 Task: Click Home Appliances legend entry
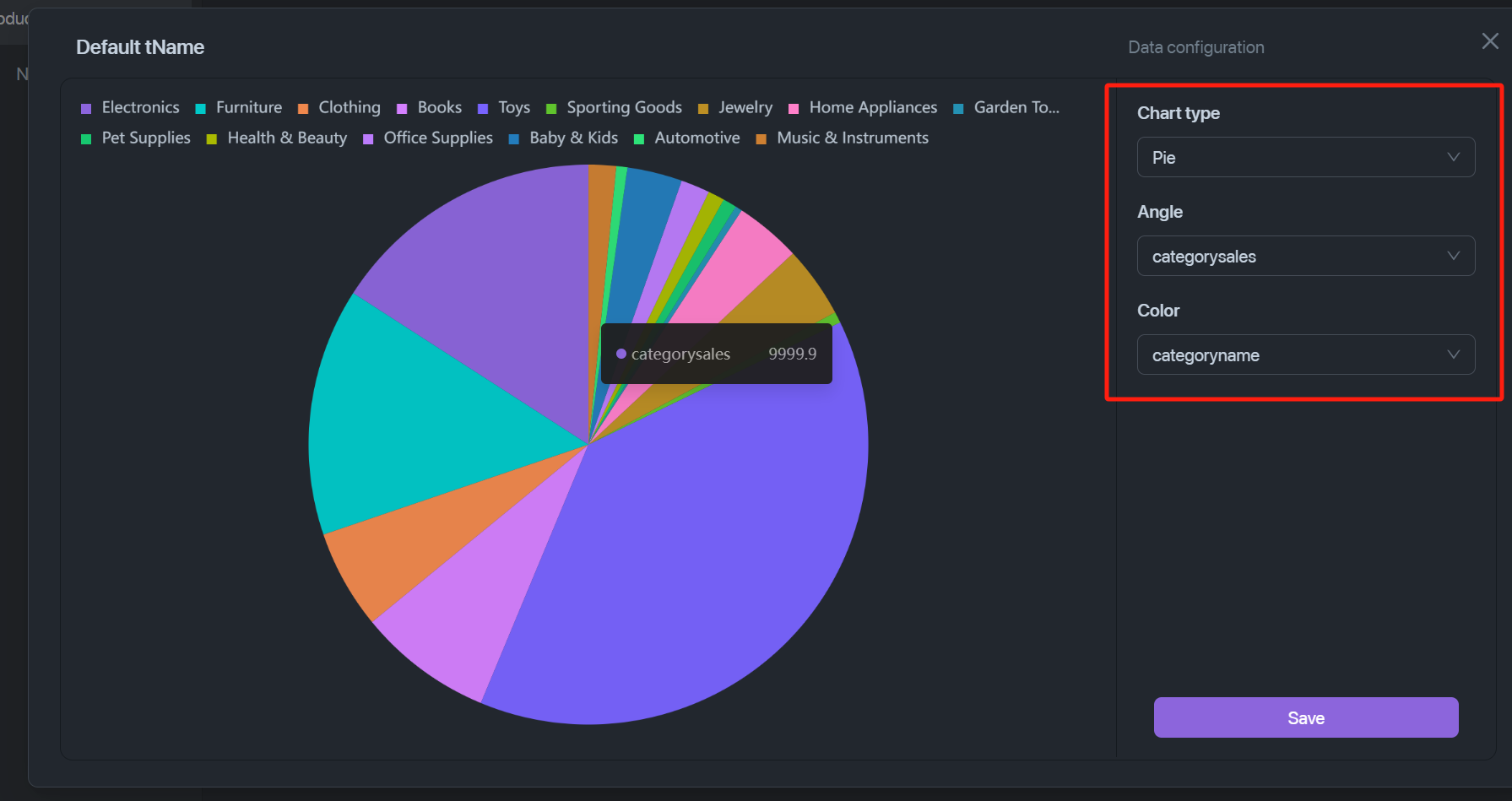[872, 108]
